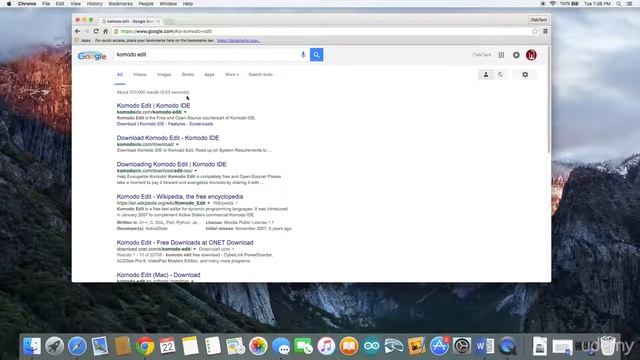Open QuickTime Player in the Dock

click(507, 346)
